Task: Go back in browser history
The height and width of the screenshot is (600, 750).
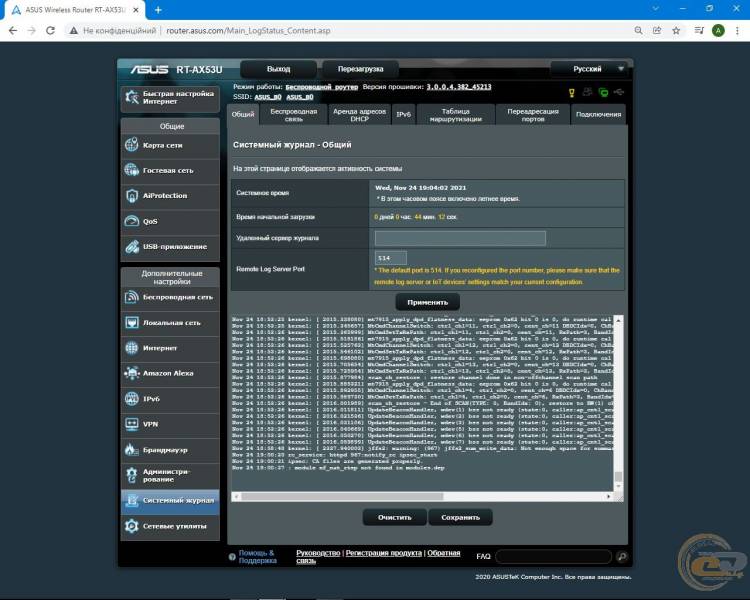Action: point(13,31)
